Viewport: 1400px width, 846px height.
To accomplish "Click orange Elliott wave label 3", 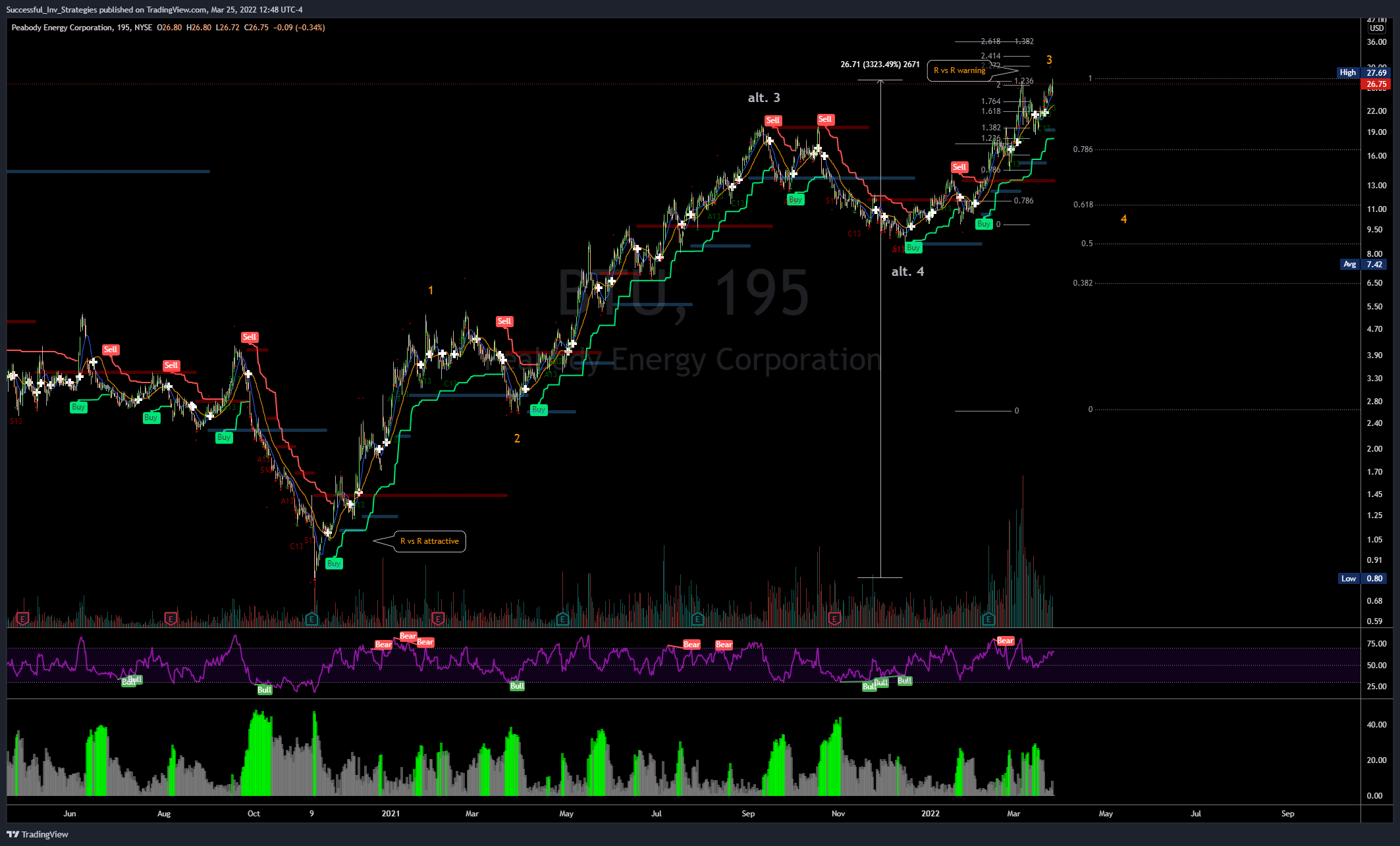I will pos(1049,60).
